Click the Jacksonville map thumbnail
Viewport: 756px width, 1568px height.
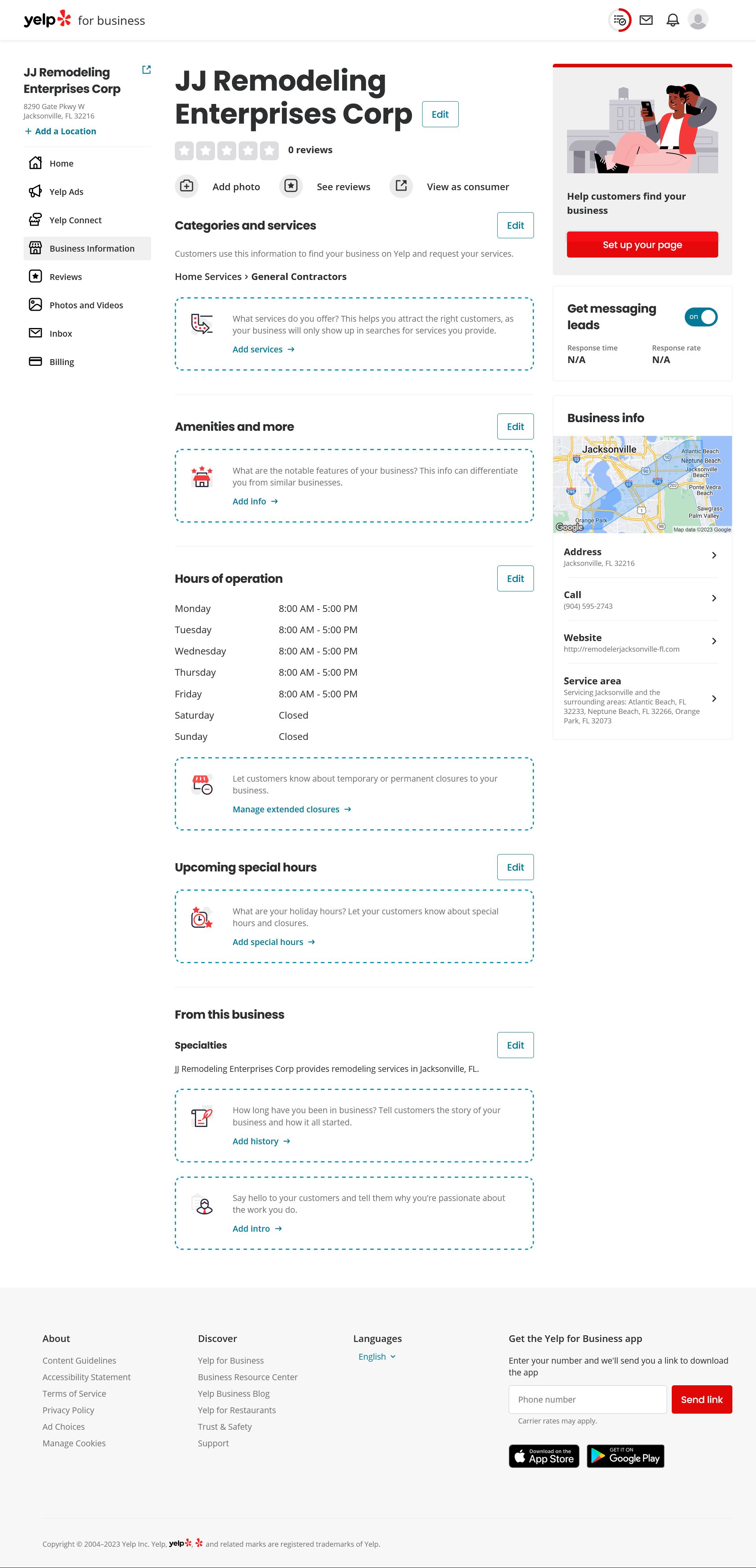click(642, 484)
